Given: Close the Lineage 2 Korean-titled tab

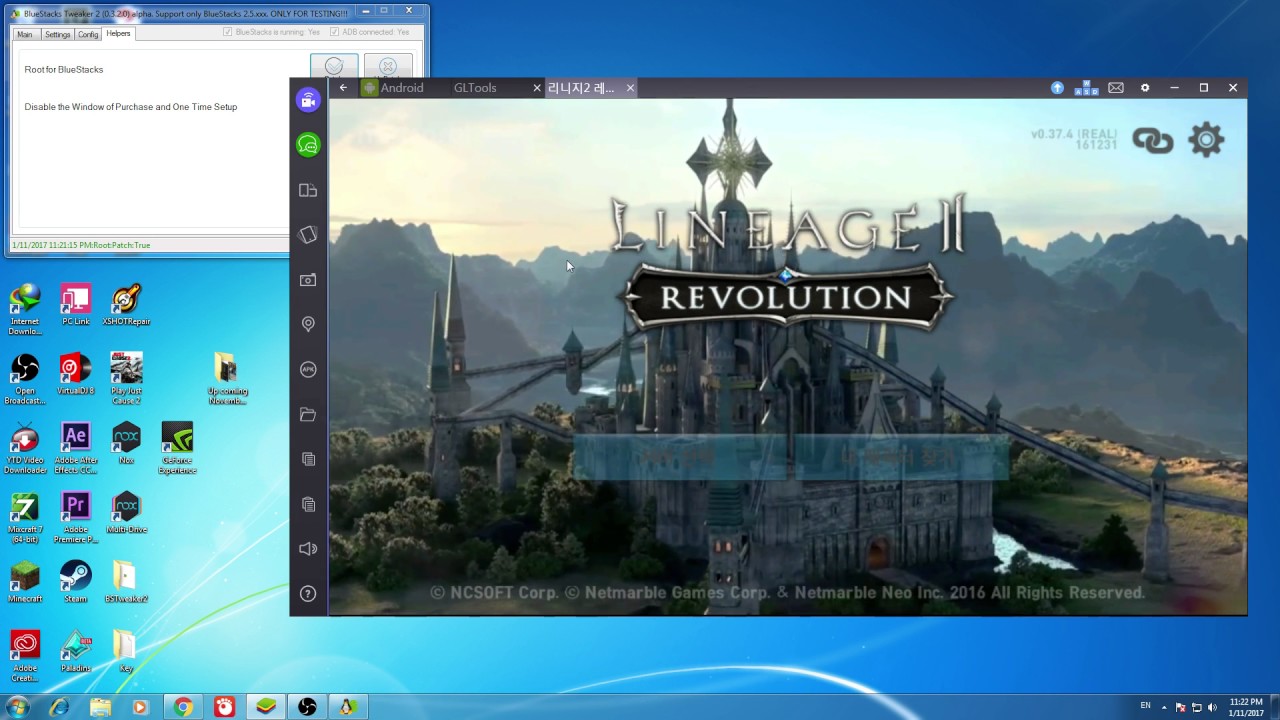Looking at the screenshot, I should [630, 88].
